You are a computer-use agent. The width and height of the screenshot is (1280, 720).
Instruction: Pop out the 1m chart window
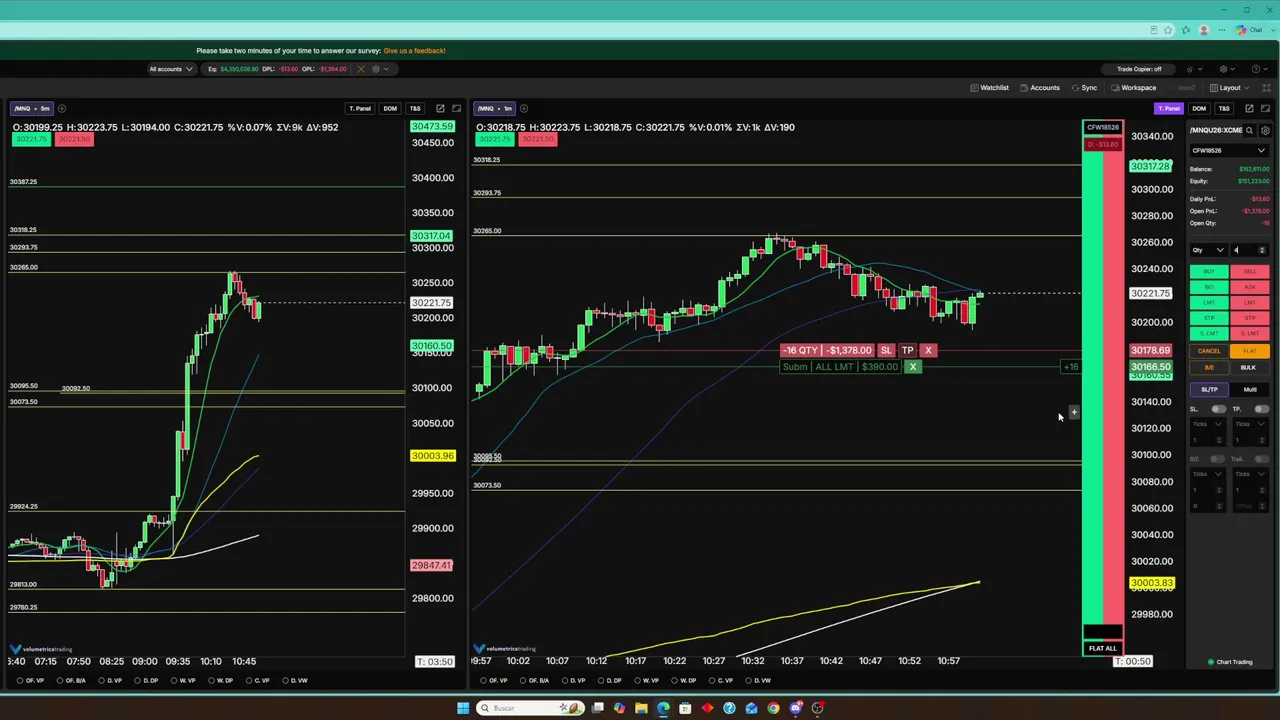(x=1249, y=108)
